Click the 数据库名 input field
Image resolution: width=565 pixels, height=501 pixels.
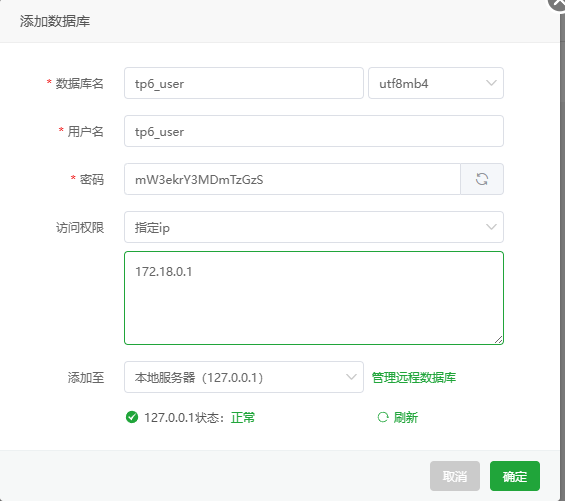244,83
